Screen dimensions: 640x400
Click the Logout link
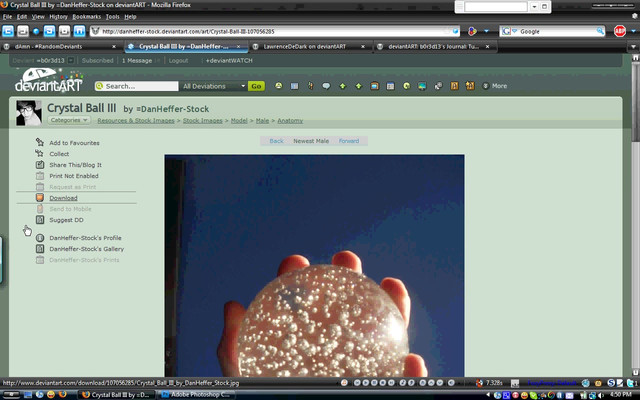178,60
